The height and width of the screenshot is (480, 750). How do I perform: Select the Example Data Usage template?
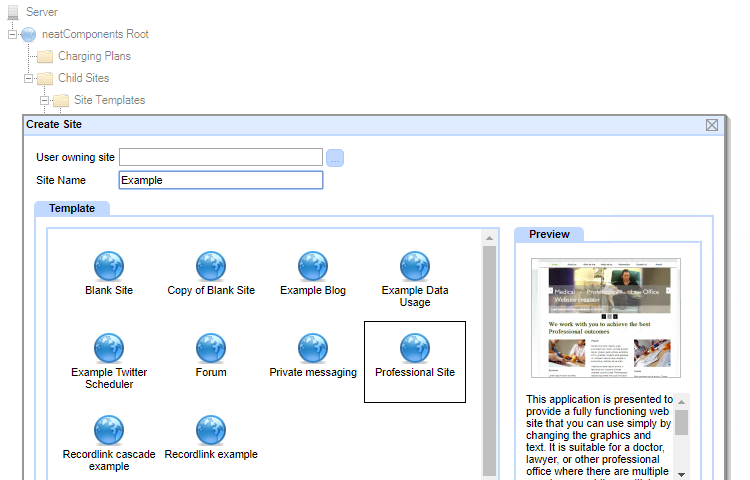[415, 266]
